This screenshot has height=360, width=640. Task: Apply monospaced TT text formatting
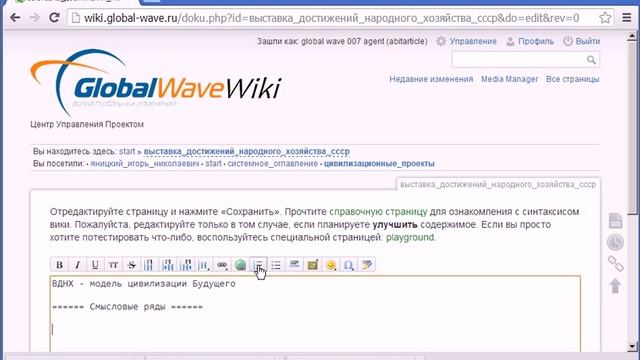coord(113,265)
